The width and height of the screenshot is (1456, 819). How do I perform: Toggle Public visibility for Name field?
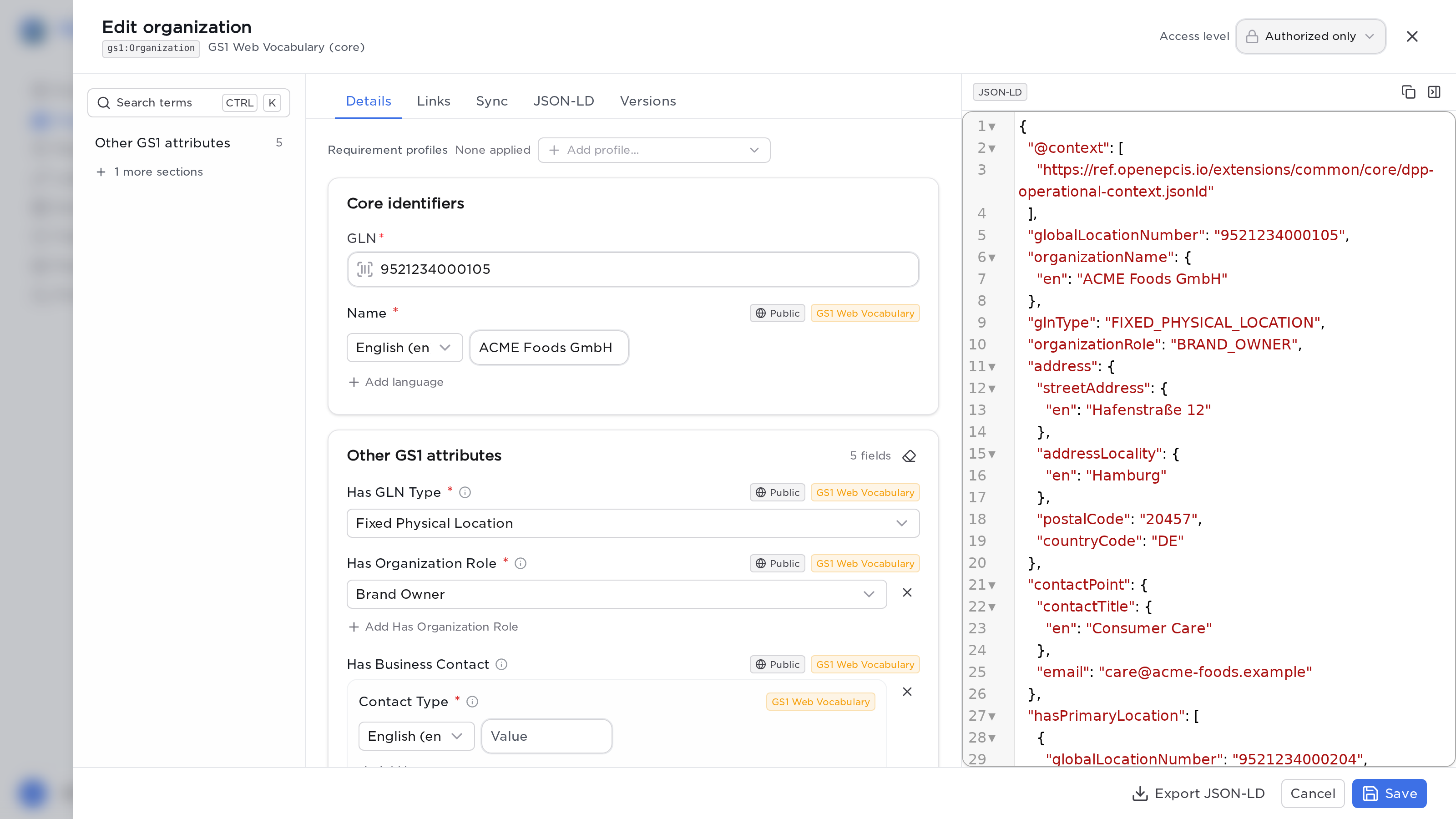point(777,313)
